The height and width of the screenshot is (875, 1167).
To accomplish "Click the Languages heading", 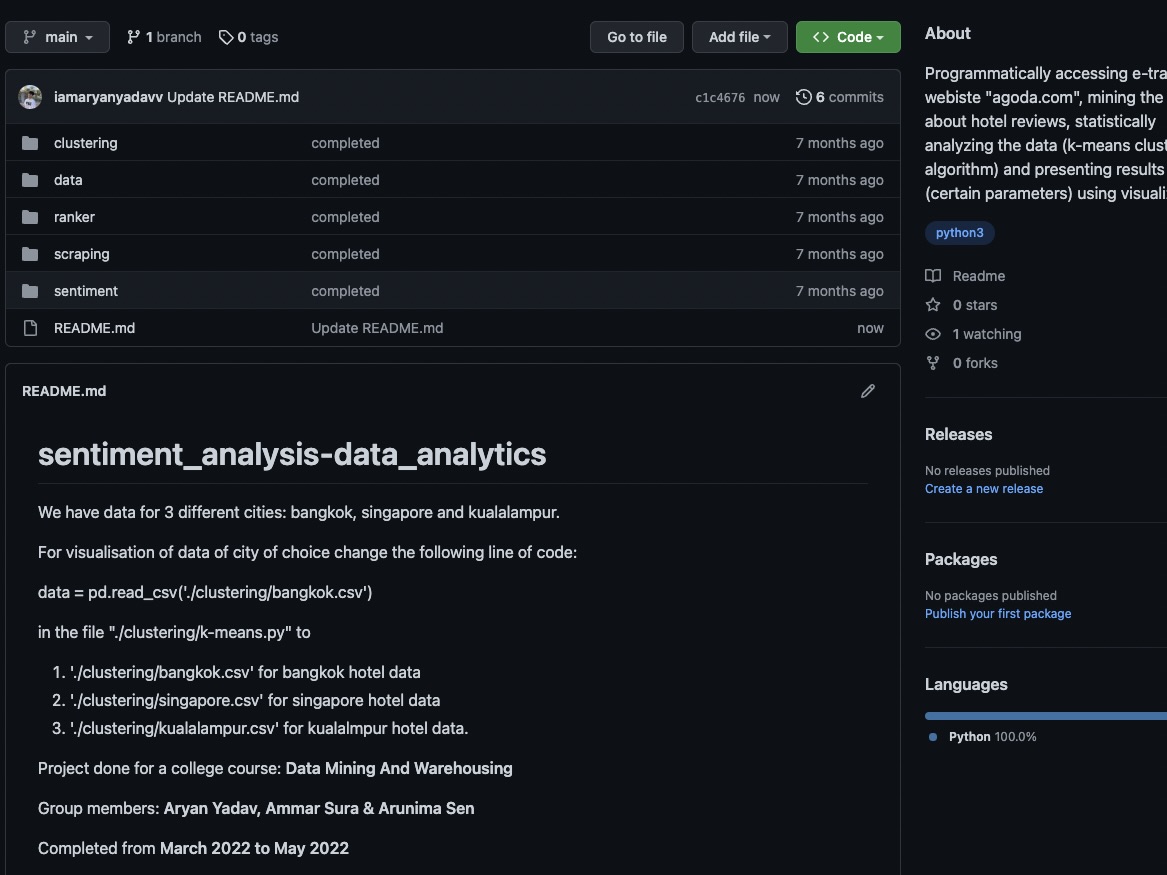I will 966,685.
